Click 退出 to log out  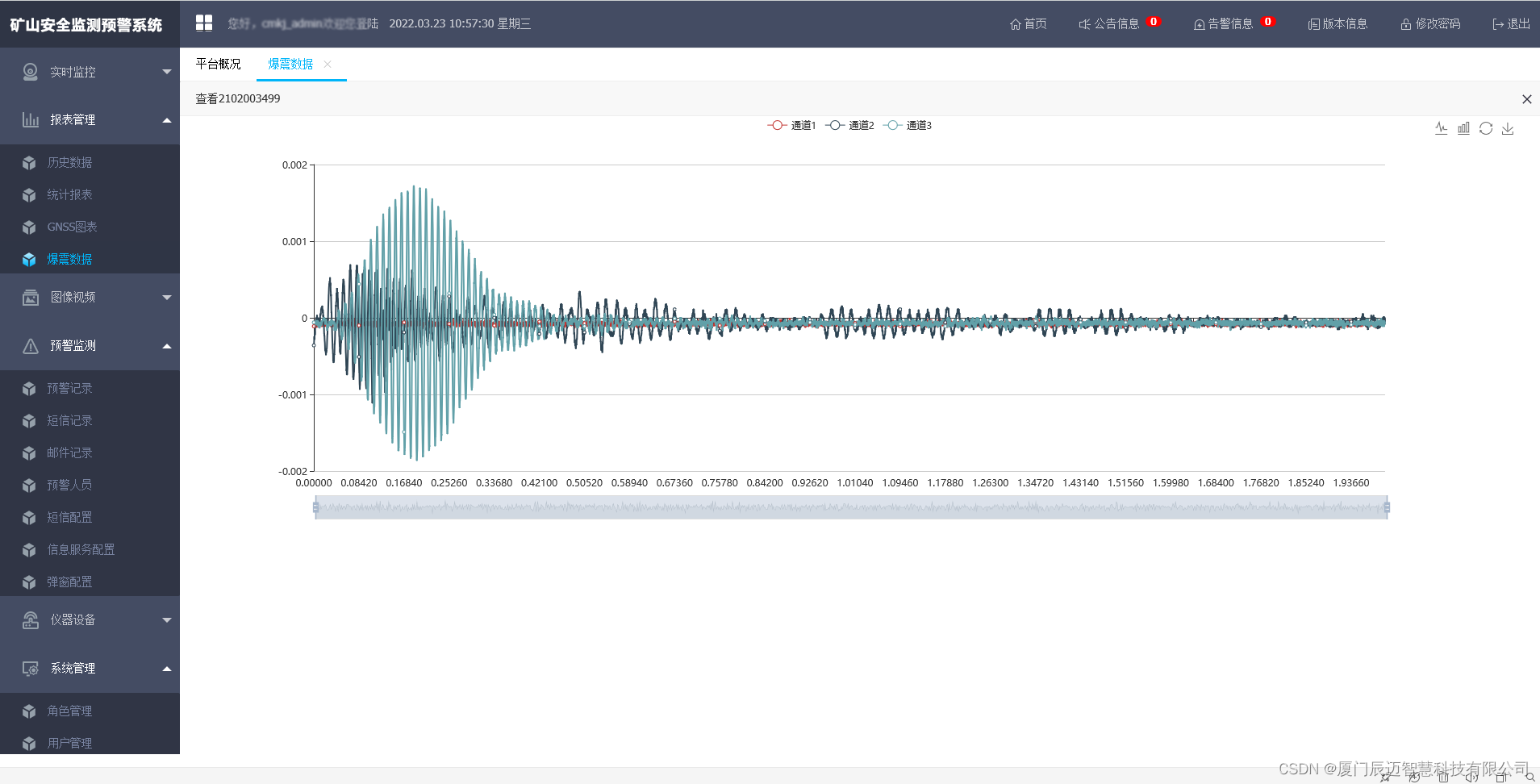click(1511, 24)
